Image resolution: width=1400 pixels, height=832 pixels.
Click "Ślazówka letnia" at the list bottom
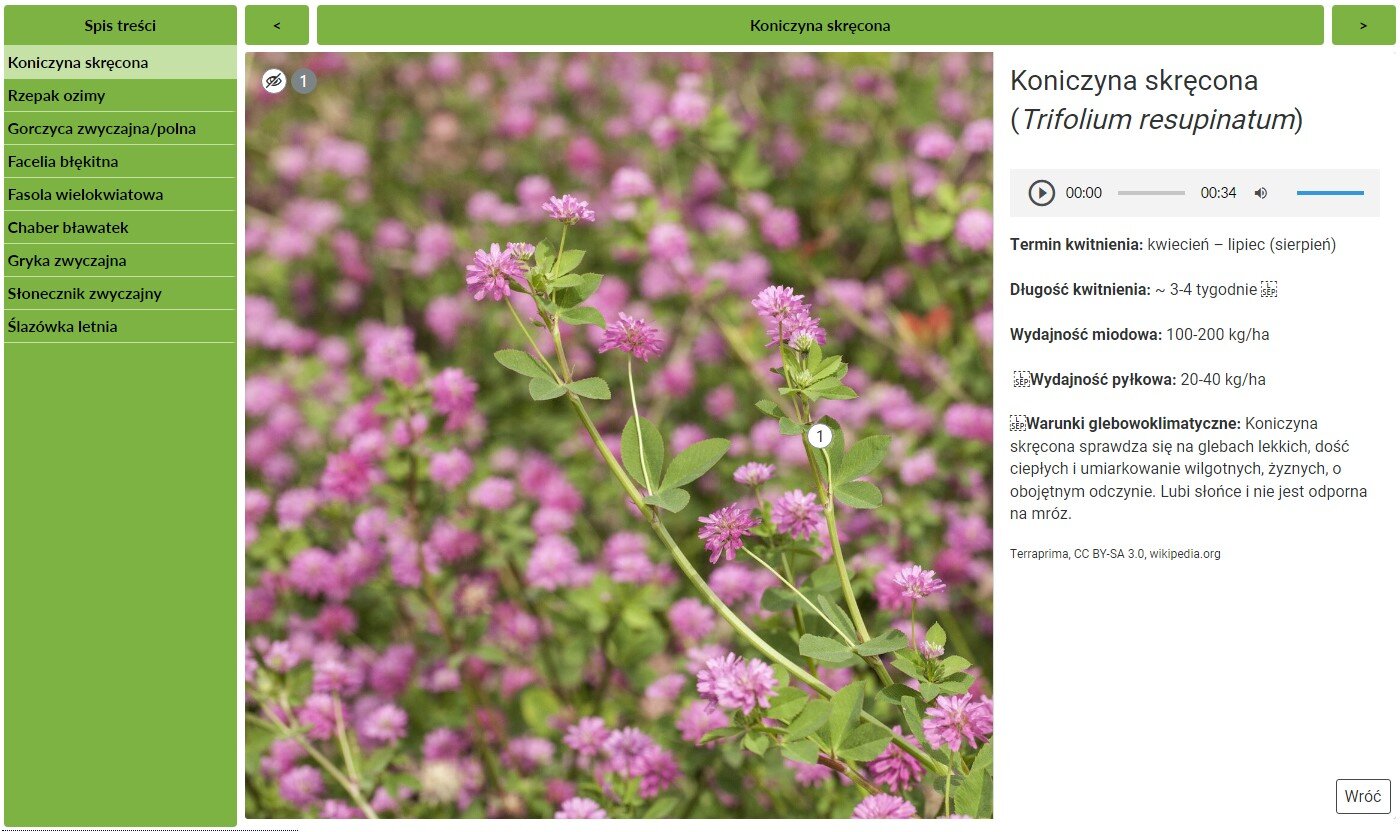[x=118, y=326]
